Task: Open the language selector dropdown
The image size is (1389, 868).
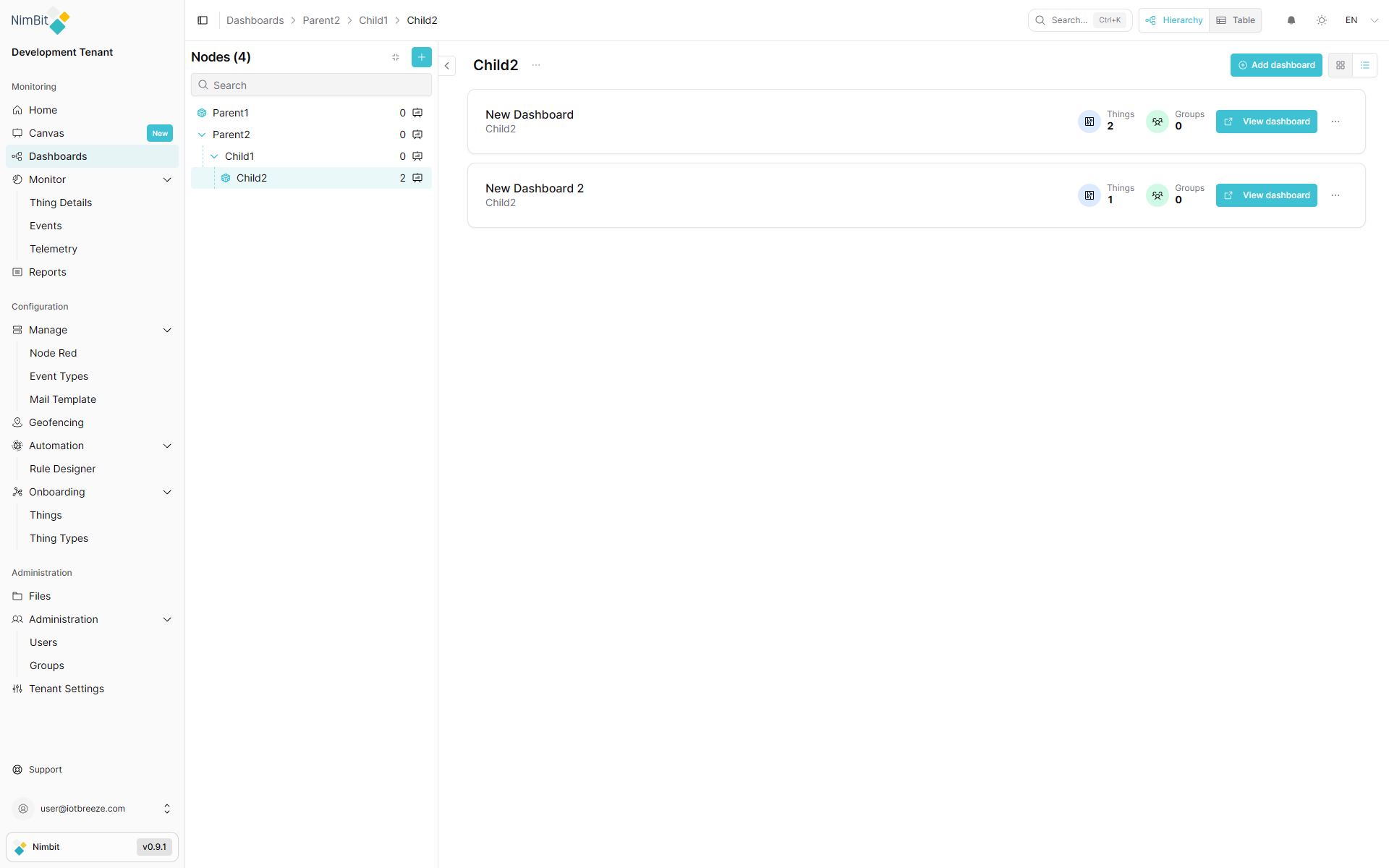Action: pos(1360,20)
